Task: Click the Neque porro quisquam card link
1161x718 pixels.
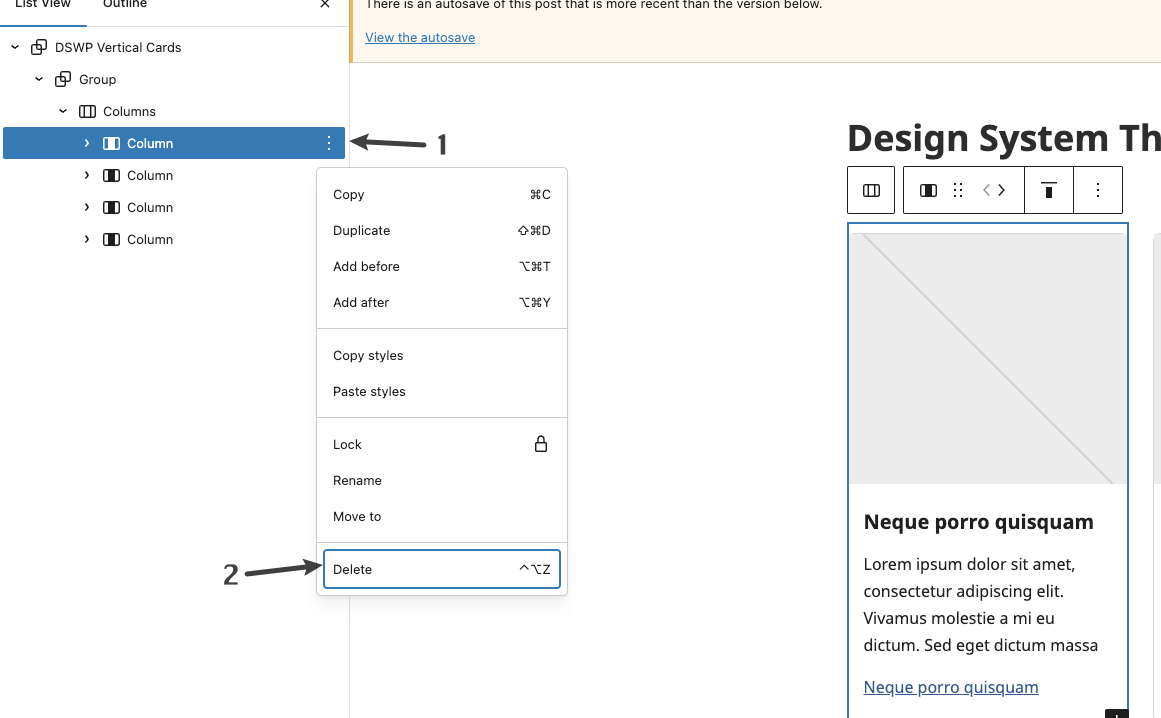Action: coord(951,687)
